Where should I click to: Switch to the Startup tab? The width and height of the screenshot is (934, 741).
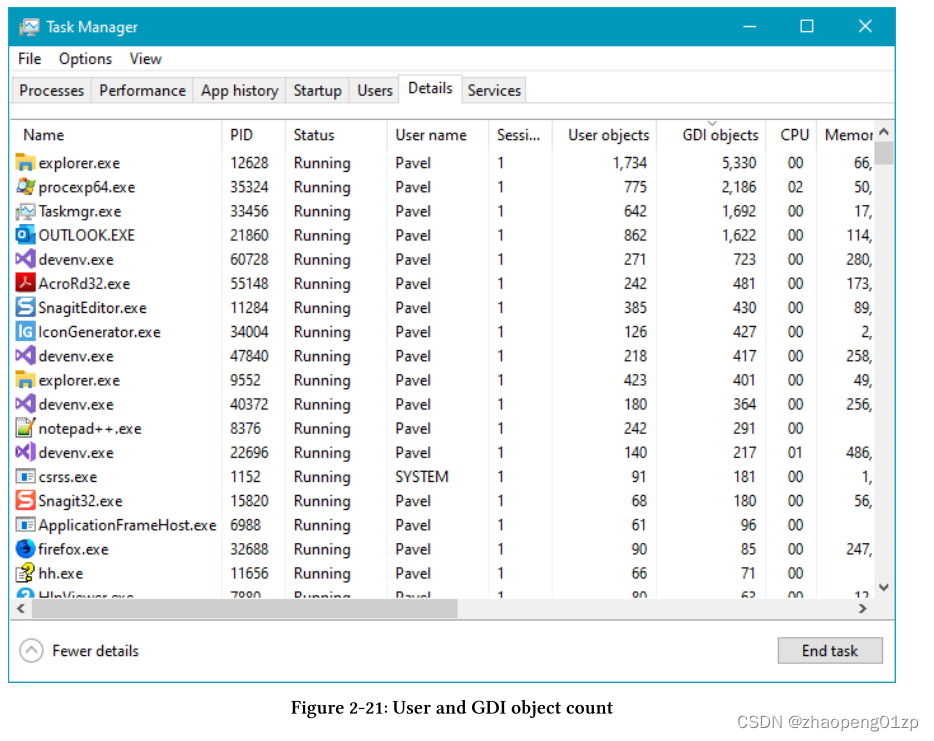point(317,91)
